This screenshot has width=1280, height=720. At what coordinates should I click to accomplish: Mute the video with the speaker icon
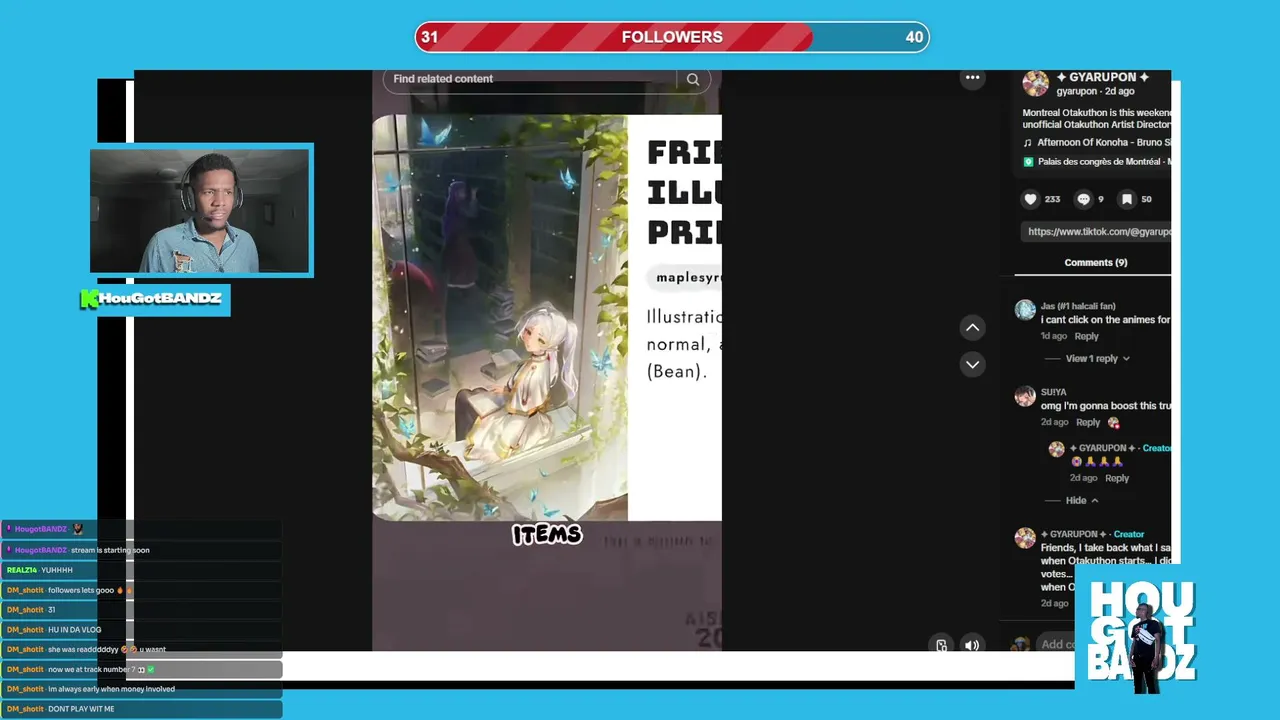tap(971, 645)
